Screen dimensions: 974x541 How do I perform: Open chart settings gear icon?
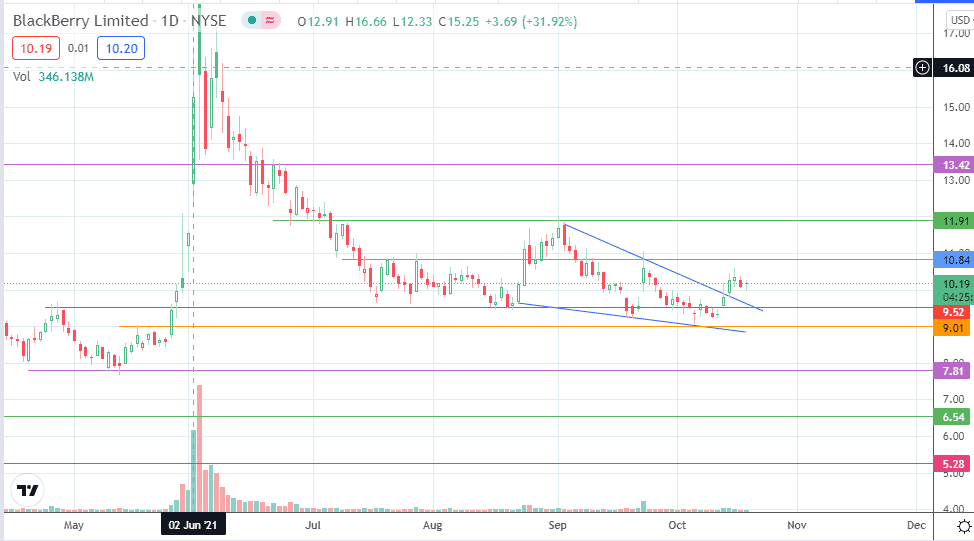(x=964, y=527)
